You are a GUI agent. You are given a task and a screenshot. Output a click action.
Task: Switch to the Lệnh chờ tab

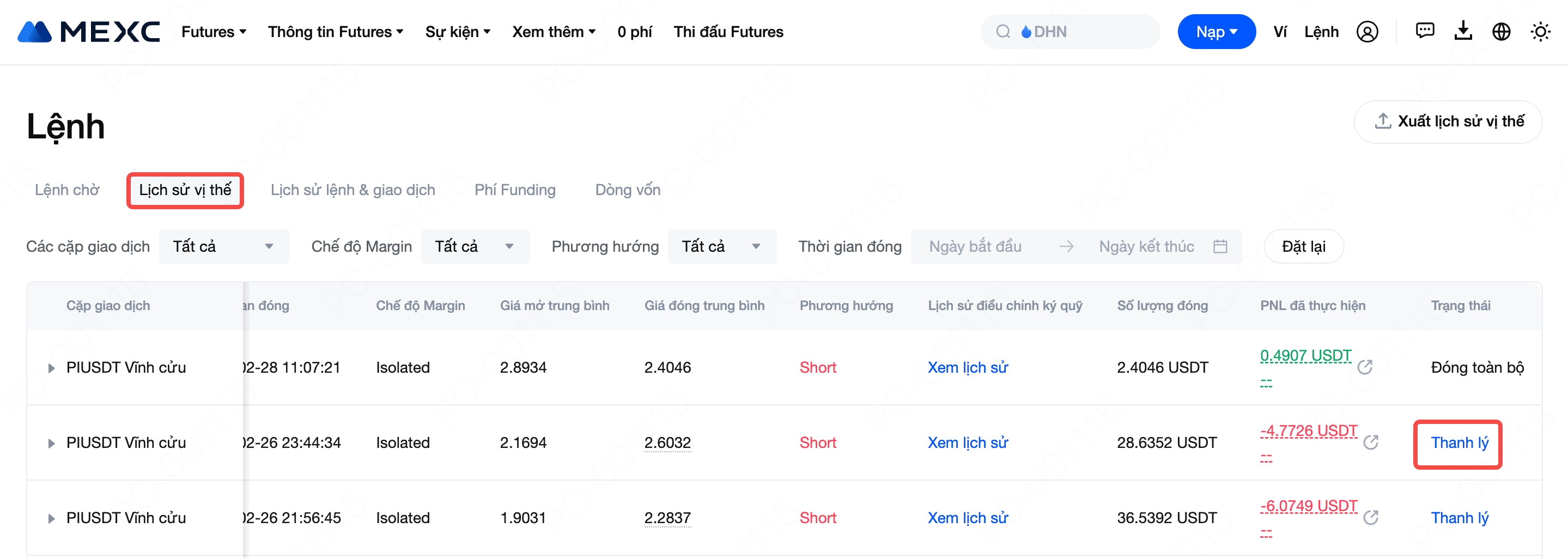67,191
